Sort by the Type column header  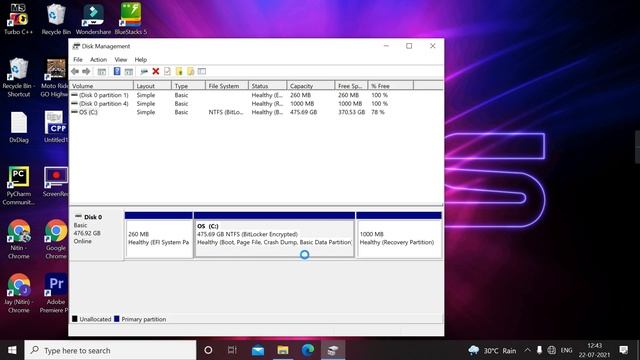[x=188, y=86]
